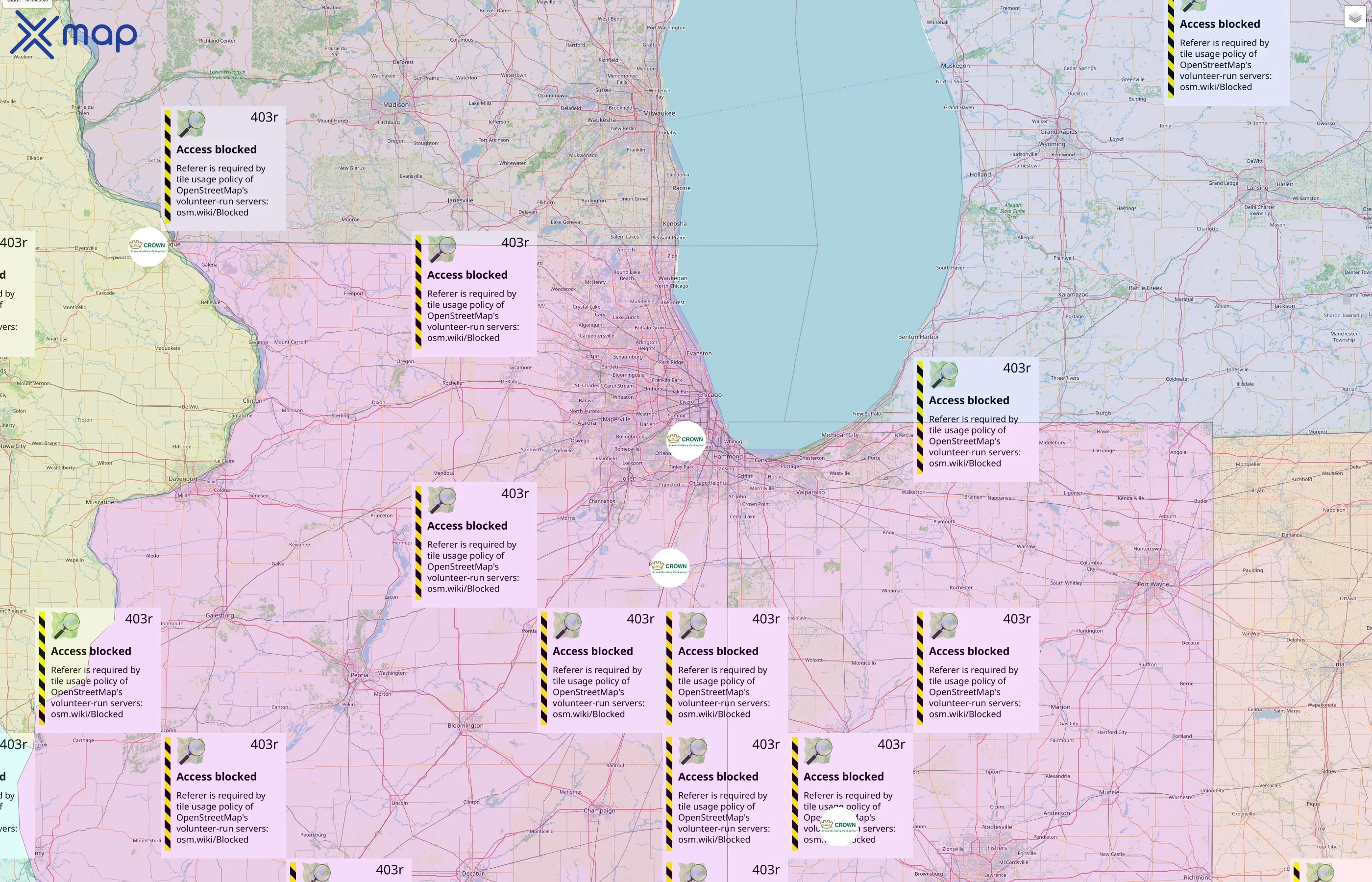Viewport: 1372px width, 882px height.
Task: Open the map layers control
Action: [x=1355, y=17]
